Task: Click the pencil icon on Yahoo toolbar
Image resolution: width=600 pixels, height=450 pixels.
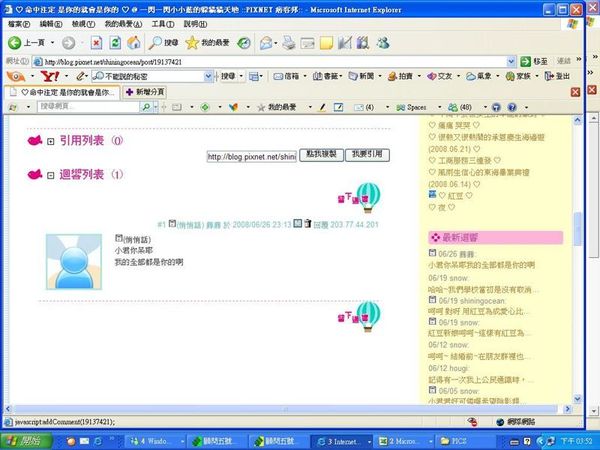Action: [80, 76]
